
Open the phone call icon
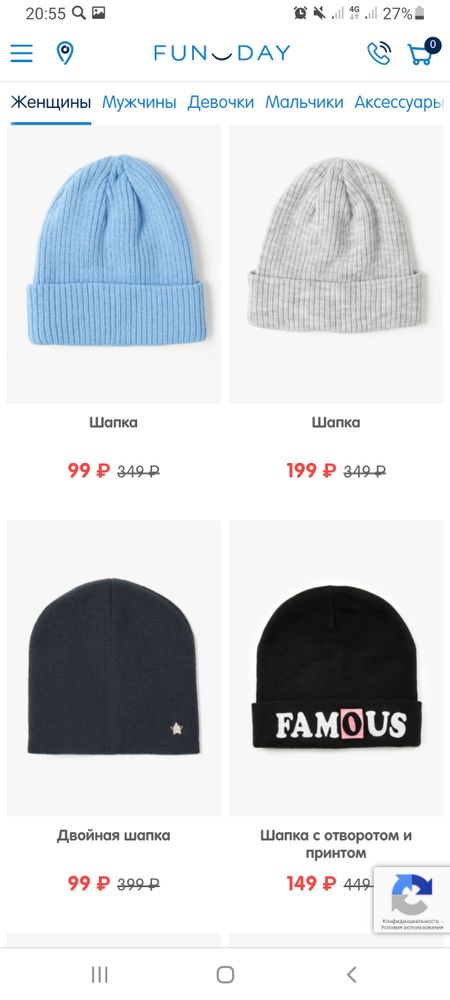tap(379, 54)
